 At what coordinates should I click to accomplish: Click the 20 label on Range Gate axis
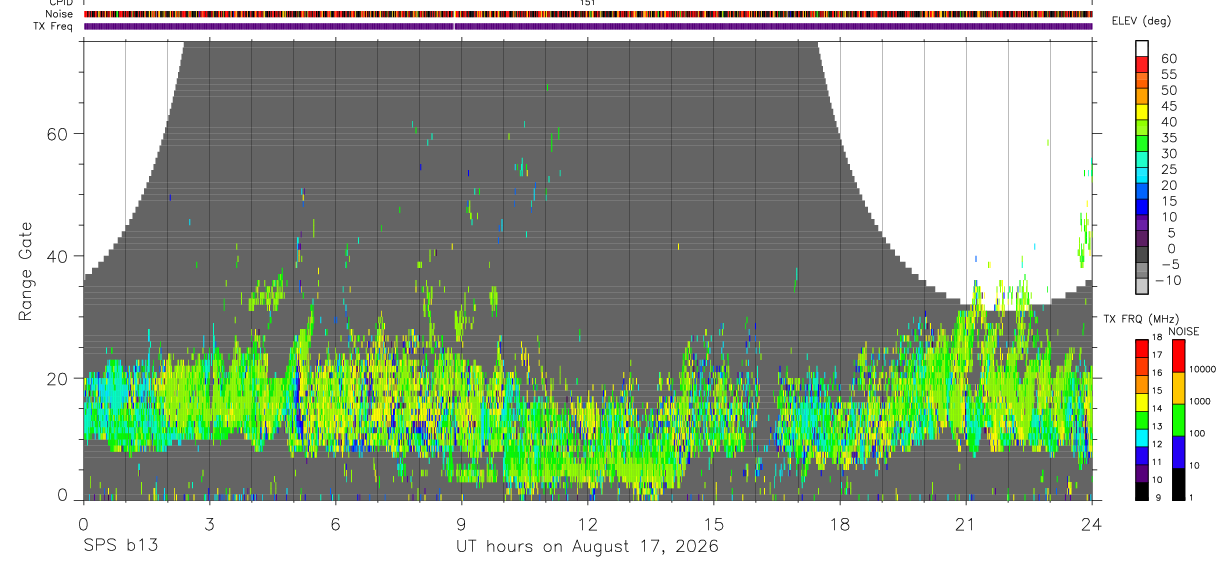point(58,378)
